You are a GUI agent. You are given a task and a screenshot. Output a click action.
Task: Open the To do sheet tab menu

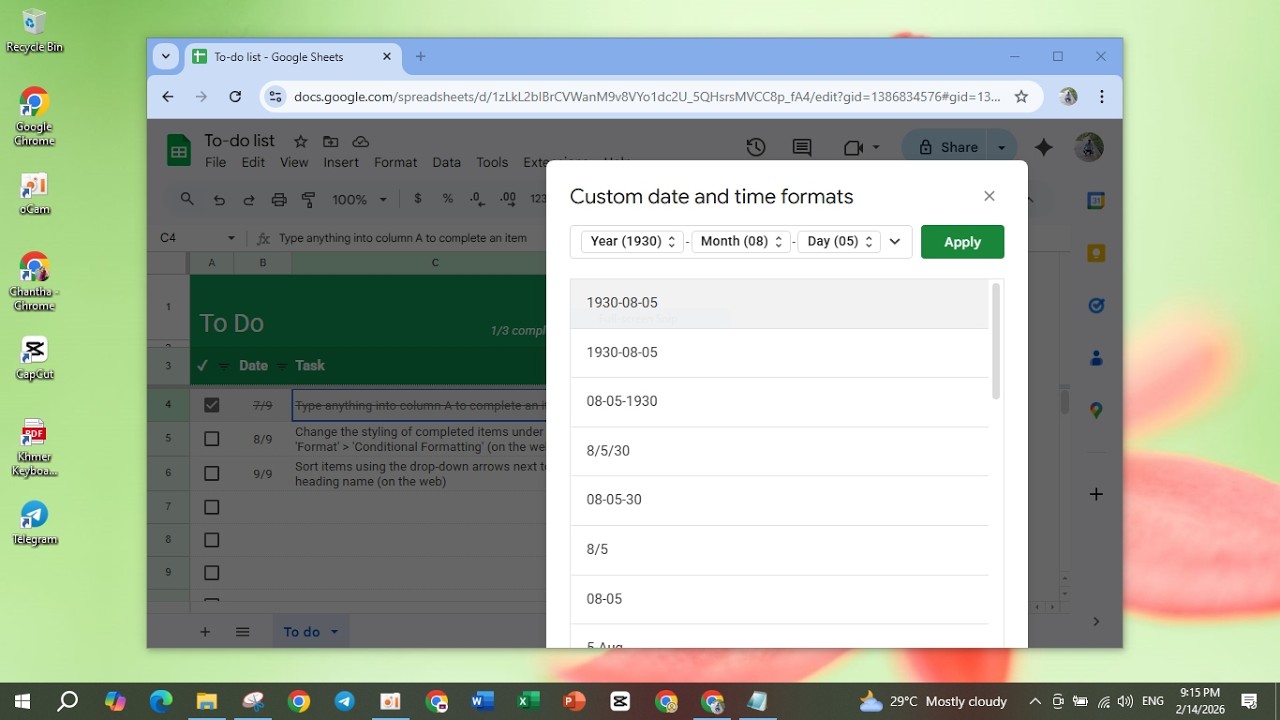tap(334, 632)
